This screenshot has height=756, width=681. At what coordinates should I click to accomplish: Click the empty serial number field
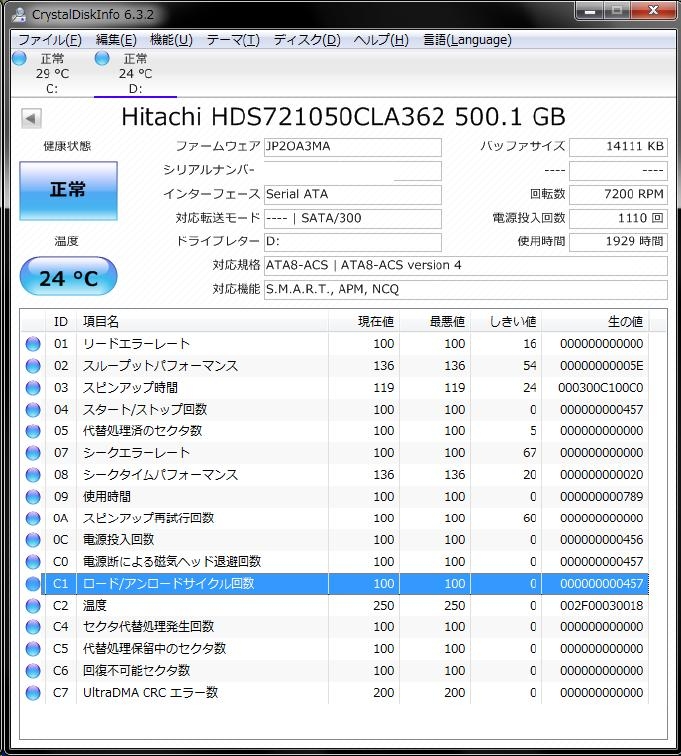[353, 171]
